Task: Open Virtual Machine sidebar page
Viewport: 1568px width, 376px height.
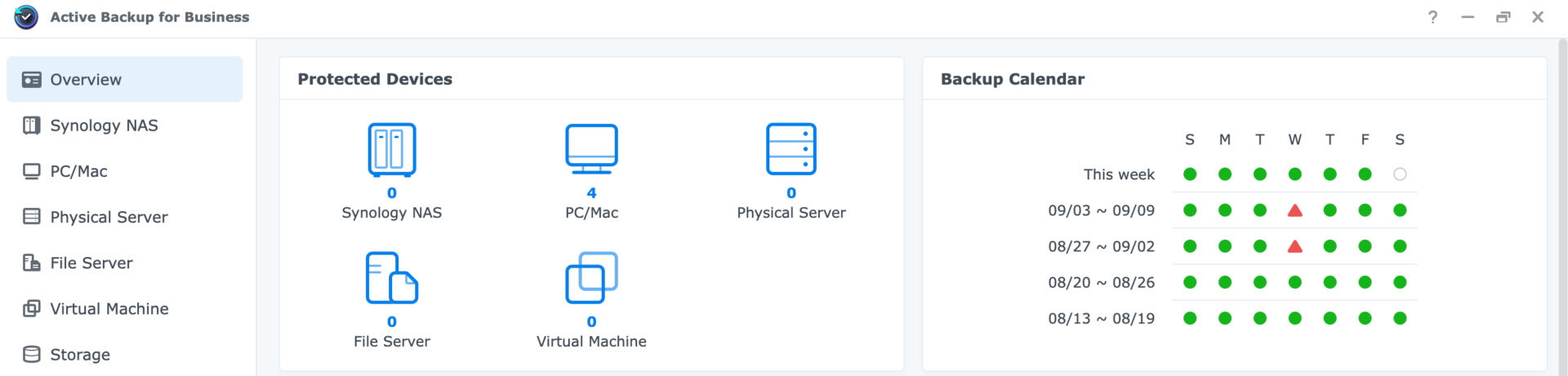Action: 124,308
